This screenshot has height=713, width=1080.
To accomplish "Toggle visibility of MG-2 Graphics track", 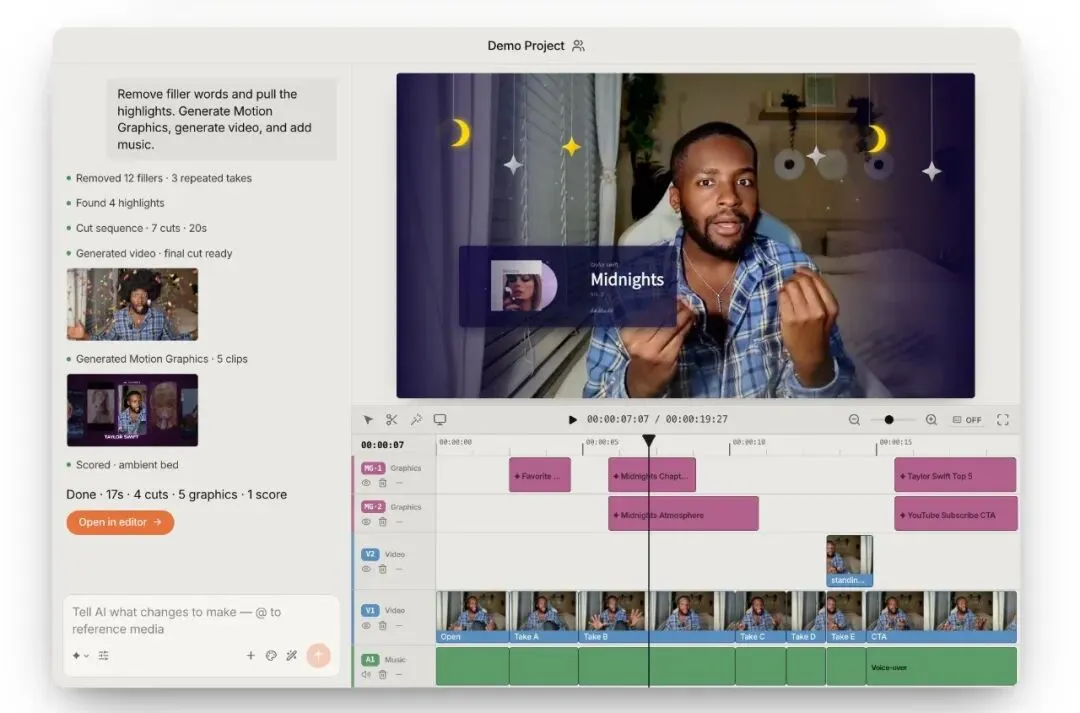I will tap(366, 521).
